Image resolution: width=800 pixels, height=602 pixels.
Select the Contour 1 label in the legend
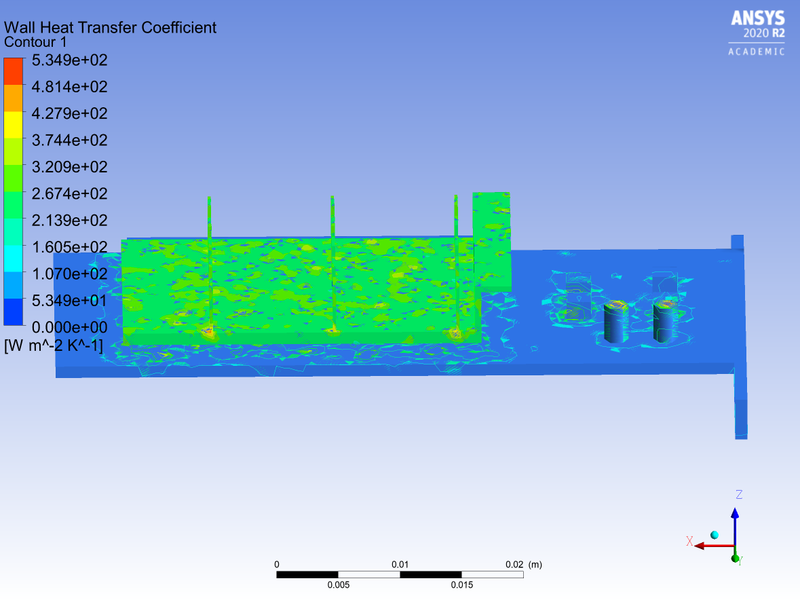click(37, 43)
